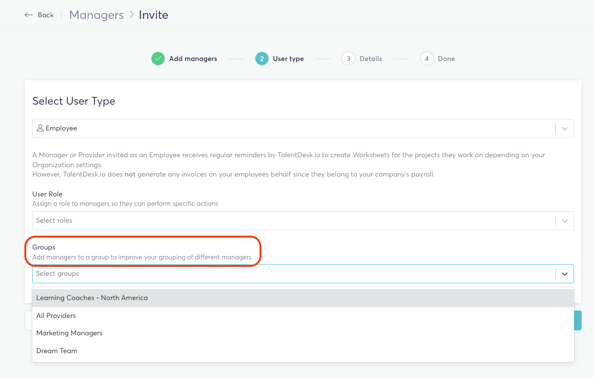Click the User type step label
594x378 pixels.
point(288,59)
